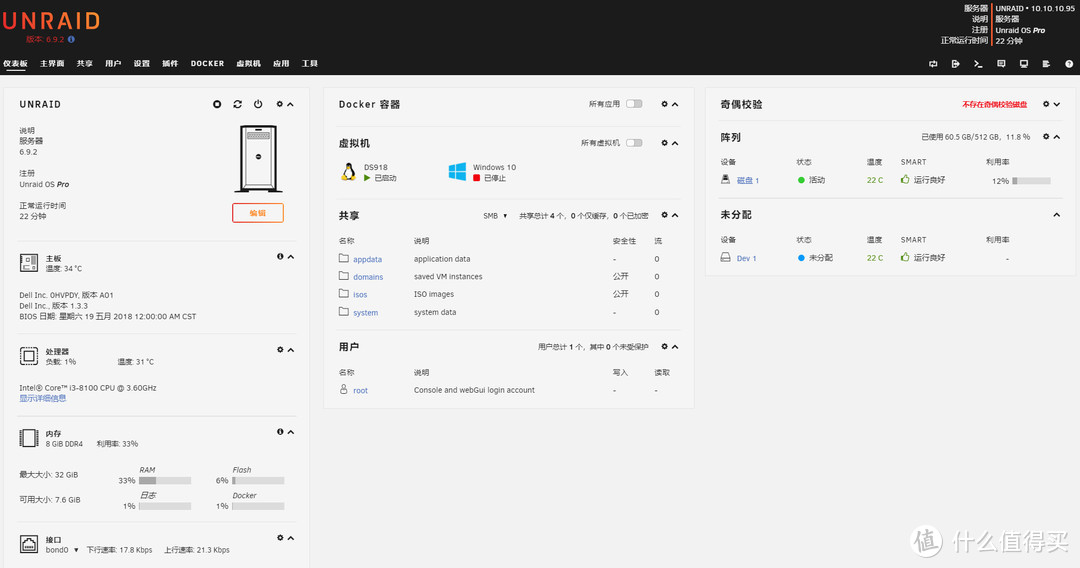Open 用户 section gear settings

click(665, 346)
